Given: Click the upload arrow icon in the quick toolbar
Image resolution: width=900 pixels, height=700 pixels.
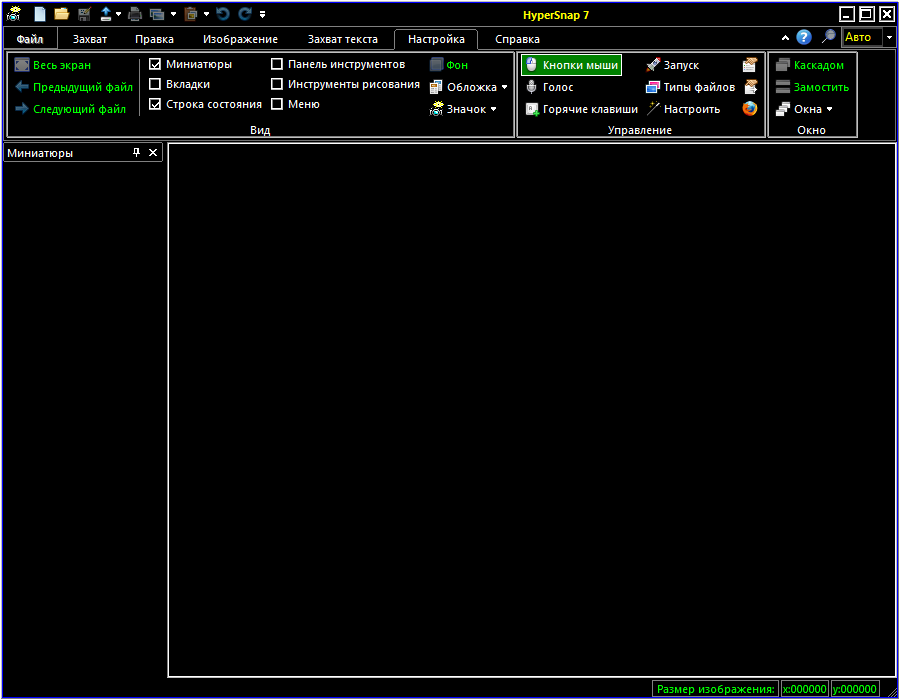Looking at the screenshot, I should (x=106, y=14).
